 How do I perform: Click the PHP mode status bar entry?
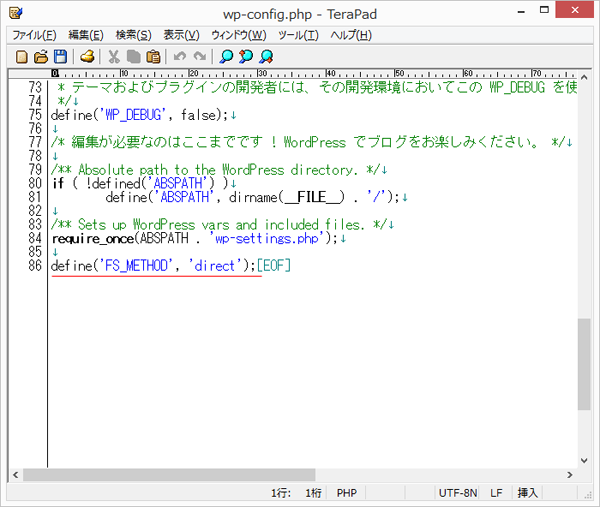[347, 493]
